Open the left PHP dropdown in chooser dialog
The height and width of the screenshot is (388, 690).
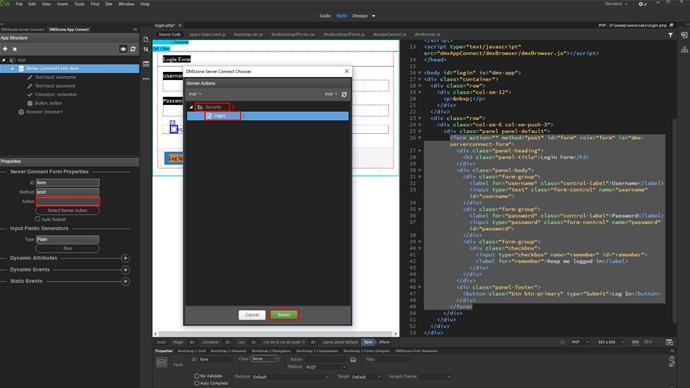coord(195,94)
